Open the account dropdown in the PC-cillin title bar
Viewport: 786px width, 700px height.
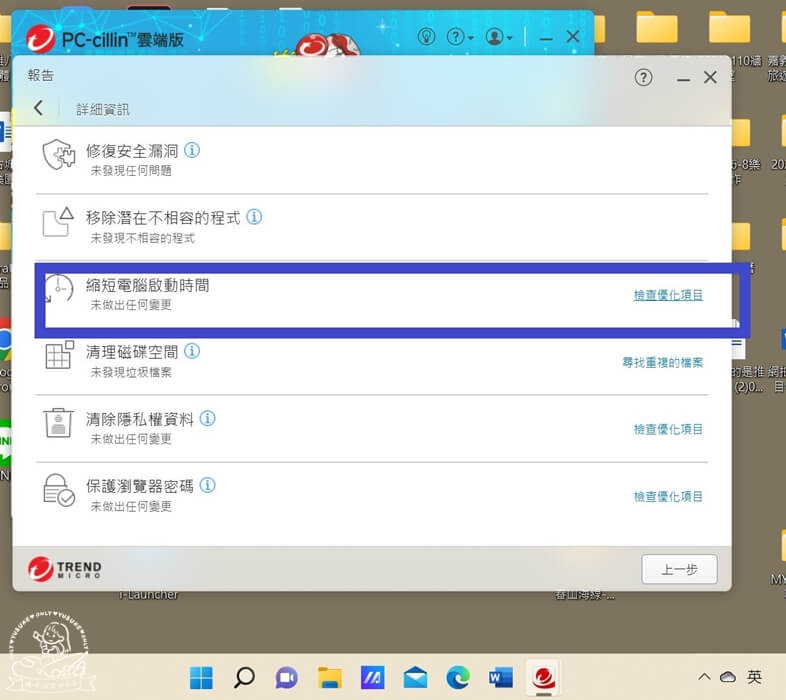[x=498, y=37]
